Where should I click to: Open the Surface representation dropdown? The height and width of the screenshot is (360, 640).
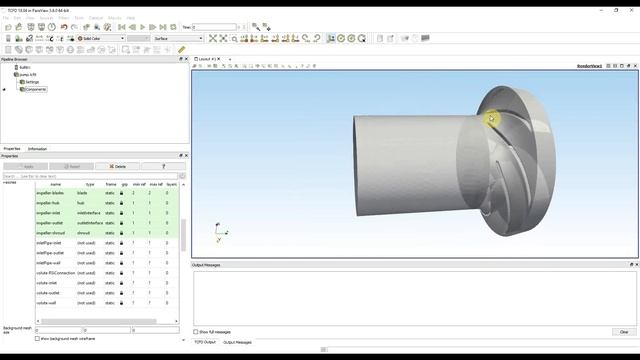click(x=178, y=38)
